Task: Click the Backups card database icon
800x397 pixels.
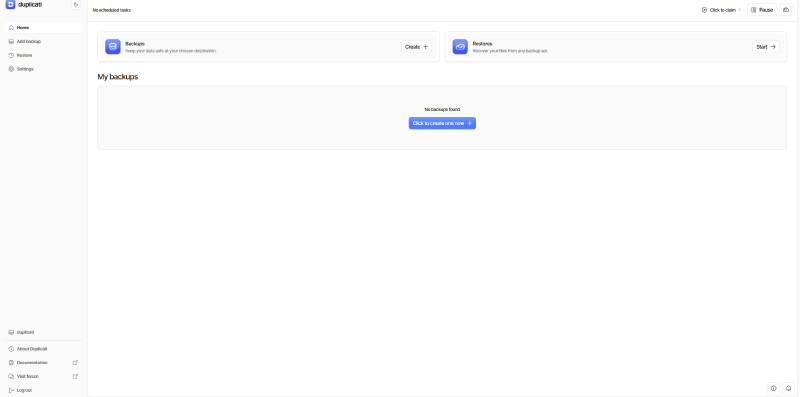Action: [x=113, y=46]
